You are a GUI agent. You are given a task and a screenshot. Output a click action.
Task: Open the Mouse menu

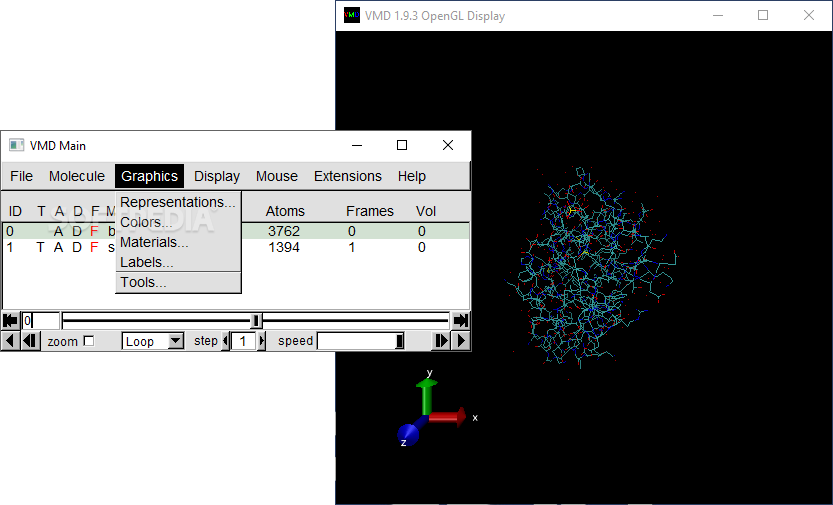coord(277,176)
